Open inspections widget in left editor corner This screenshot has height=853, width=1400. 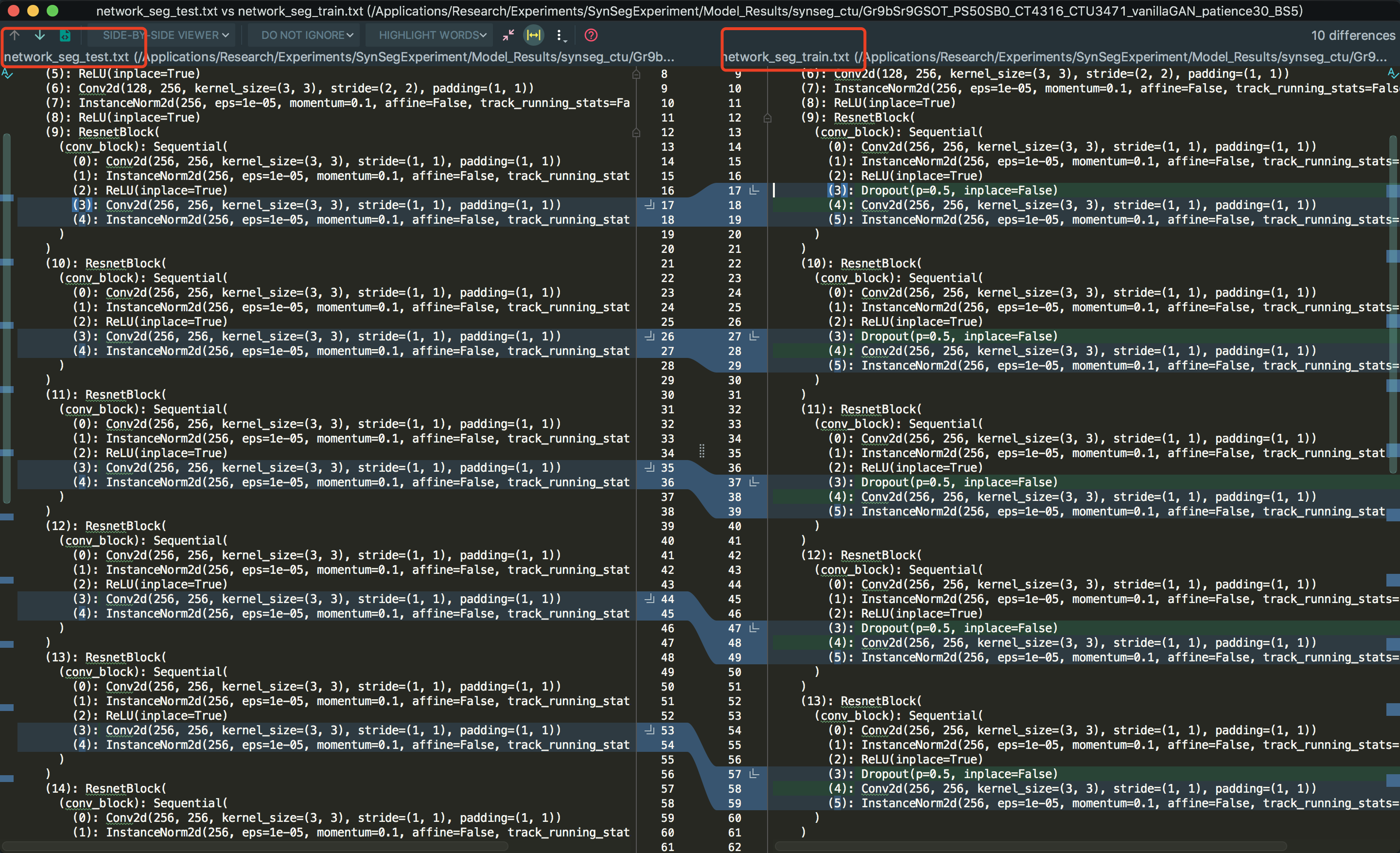7,73
